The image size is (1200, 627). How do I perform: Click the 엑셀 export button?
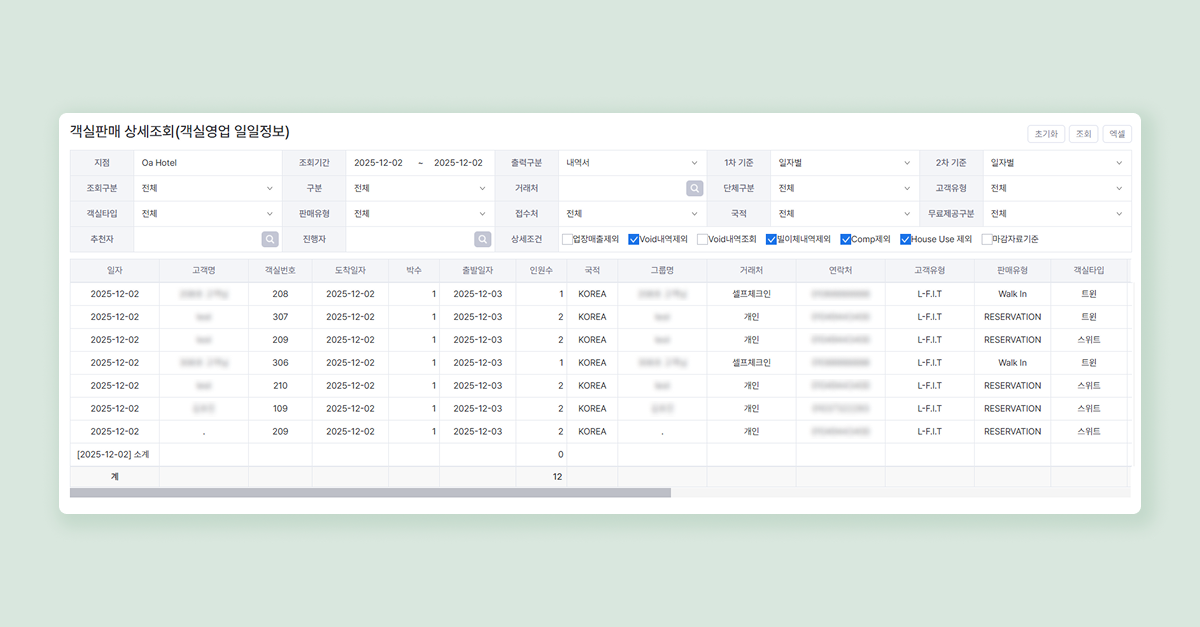click(1116, 134)
